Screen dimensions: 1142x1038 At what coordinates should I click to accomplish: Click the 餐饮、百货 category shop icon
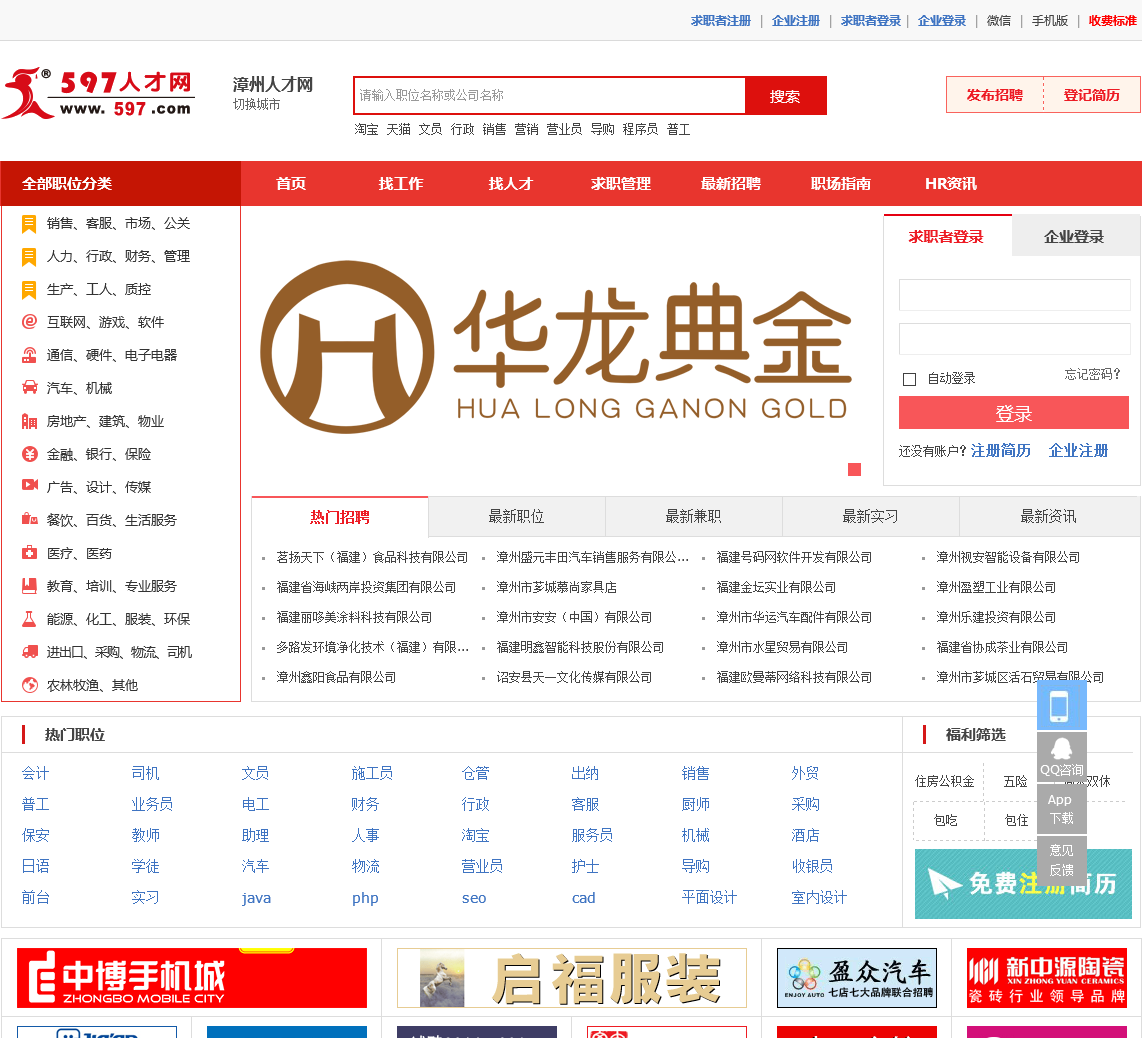click(29, 520)
